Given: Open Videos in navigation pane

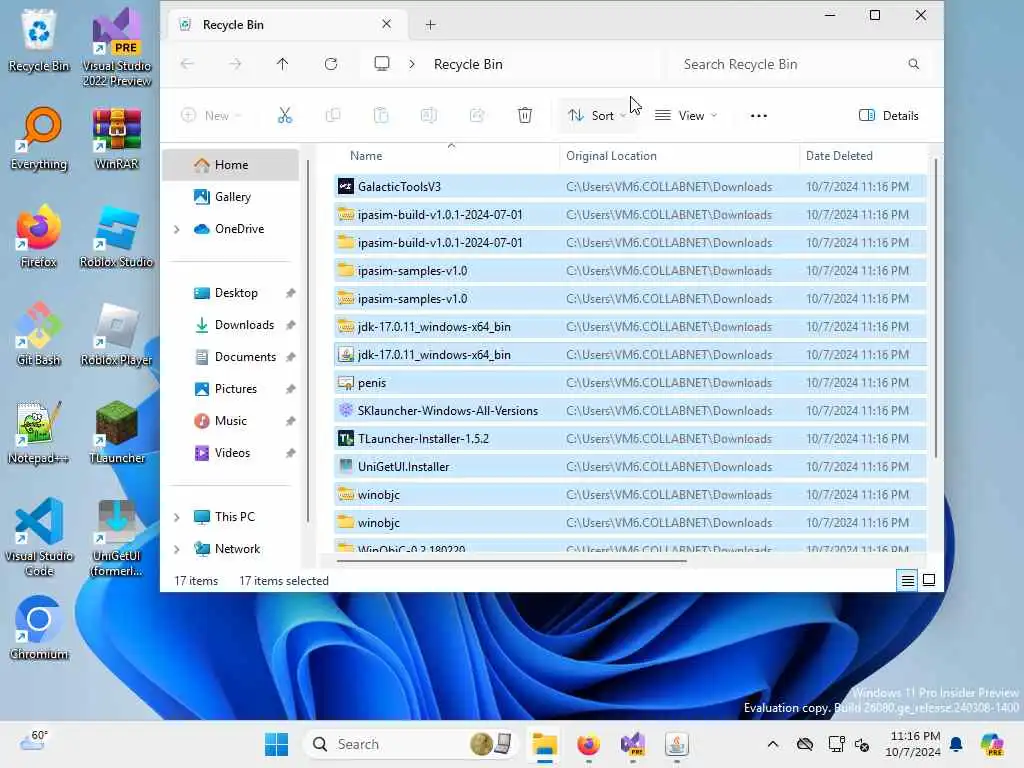Looking at the screenshot, I should [231, 453].
